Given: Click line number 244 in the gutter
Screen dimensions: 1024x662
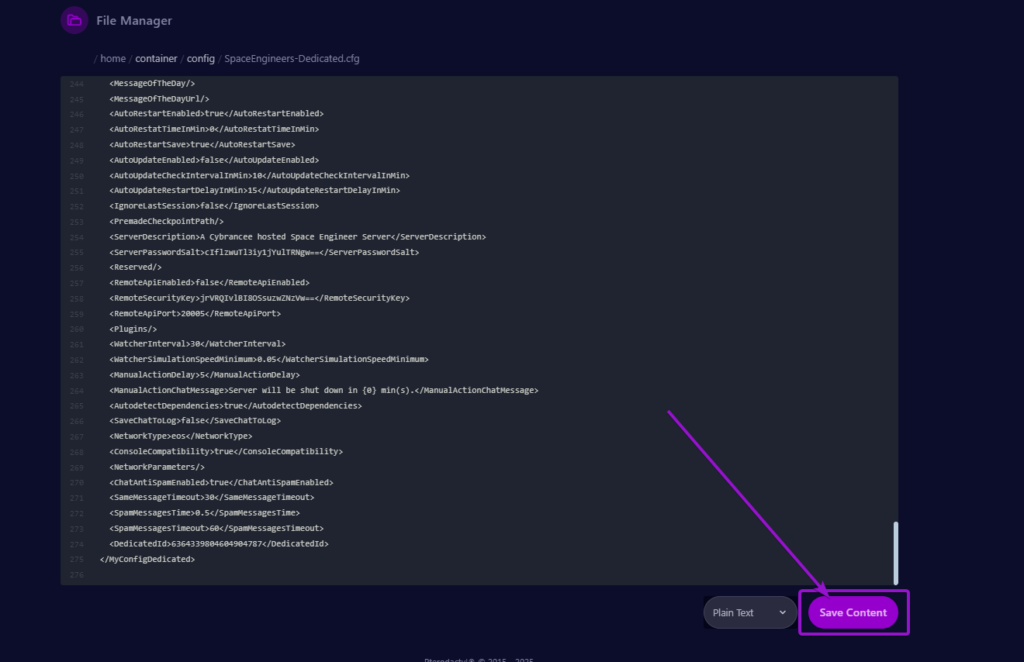Looking at the screenshot, I should (76, 84).
